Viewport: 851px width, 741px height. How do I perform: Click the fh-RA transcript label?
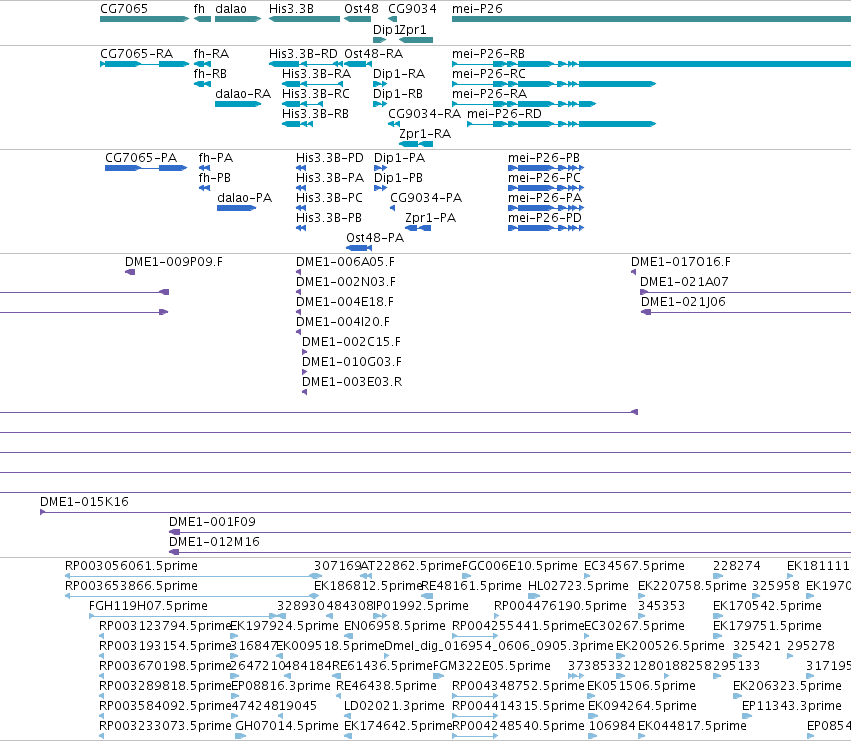coord(211,54)
